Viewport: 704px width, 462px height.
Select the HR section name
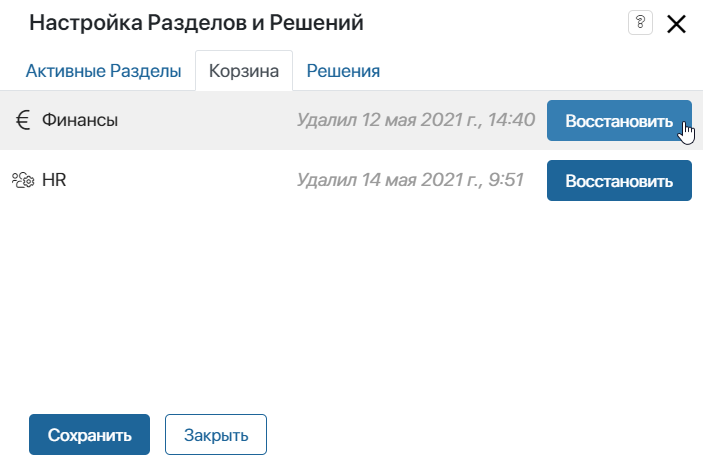click(x=54, y=180)
